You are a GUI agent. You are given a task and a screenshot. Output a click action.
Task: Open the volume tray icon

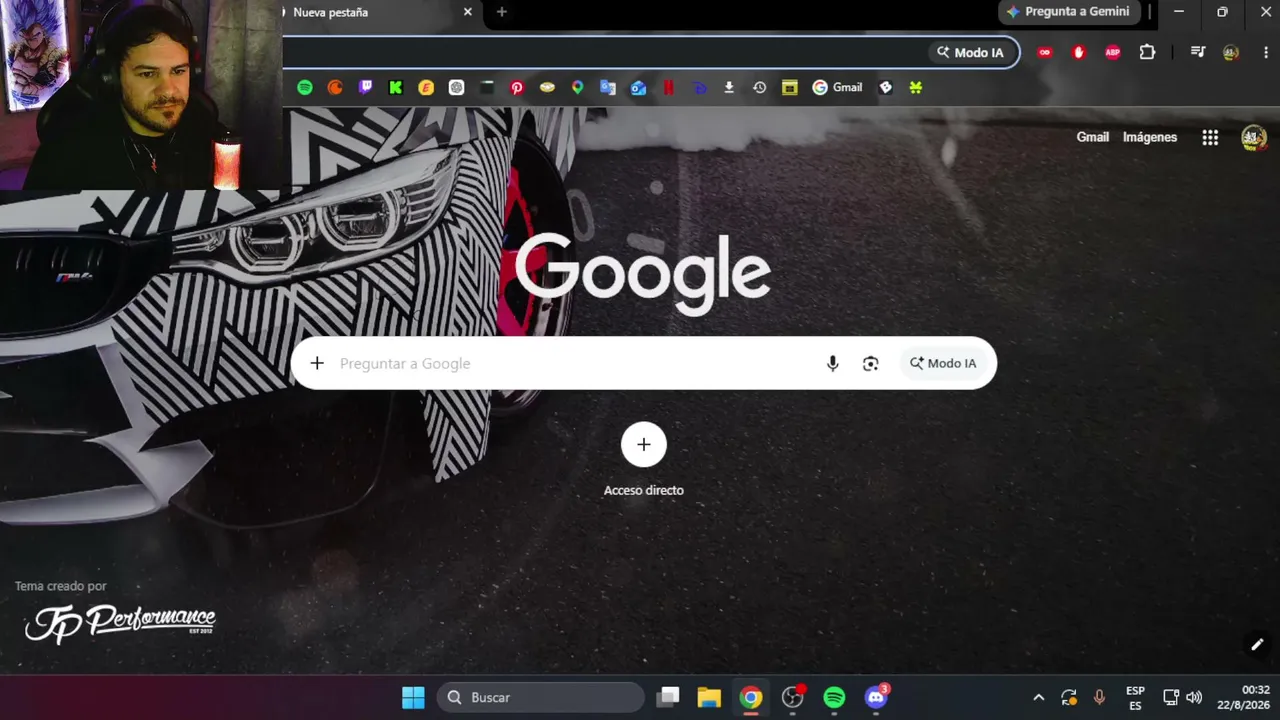pyautogui.click(x=1194, y=698)
